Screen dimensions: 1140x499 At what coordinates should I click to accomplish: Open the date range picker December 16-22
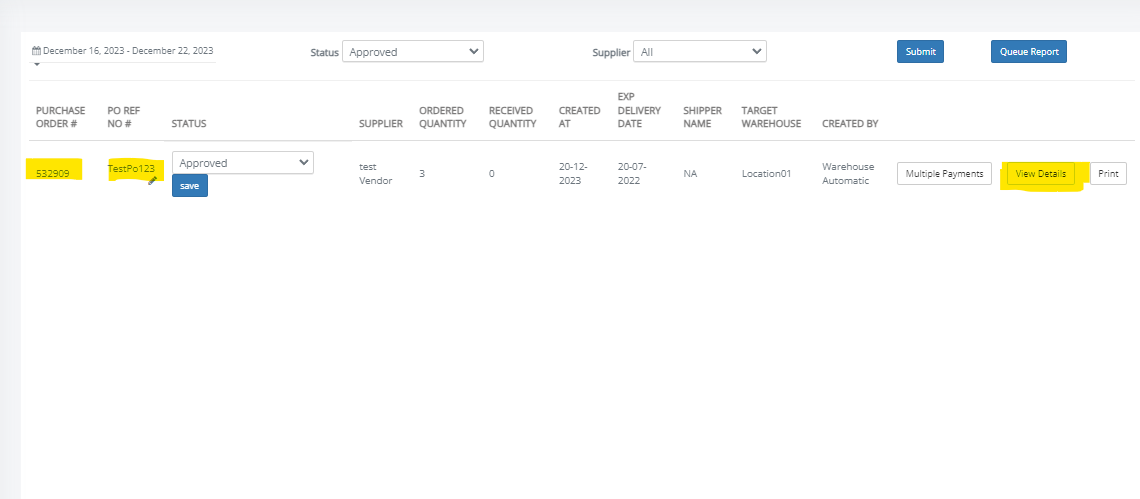[123, 51]
